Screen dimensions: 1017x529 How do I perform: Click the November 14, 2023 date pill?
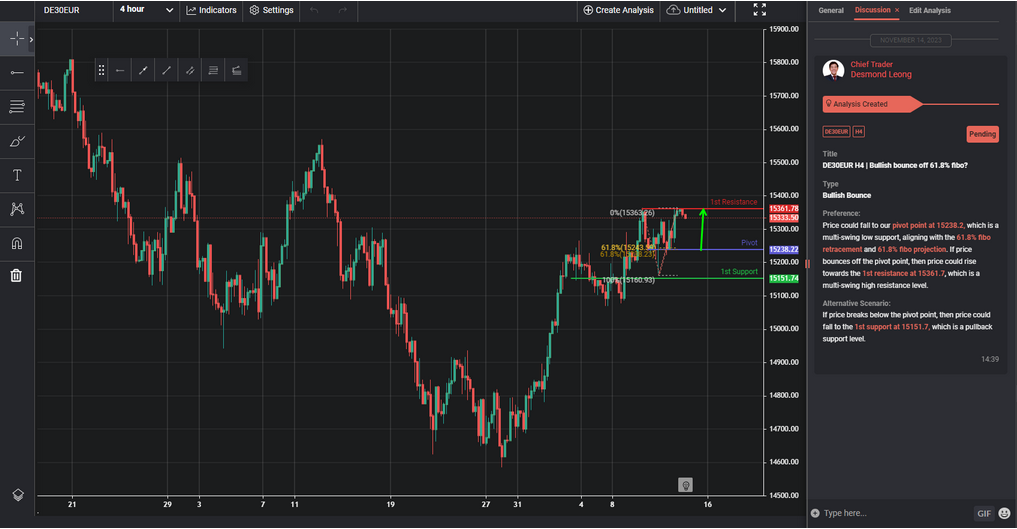coord(911,40)
